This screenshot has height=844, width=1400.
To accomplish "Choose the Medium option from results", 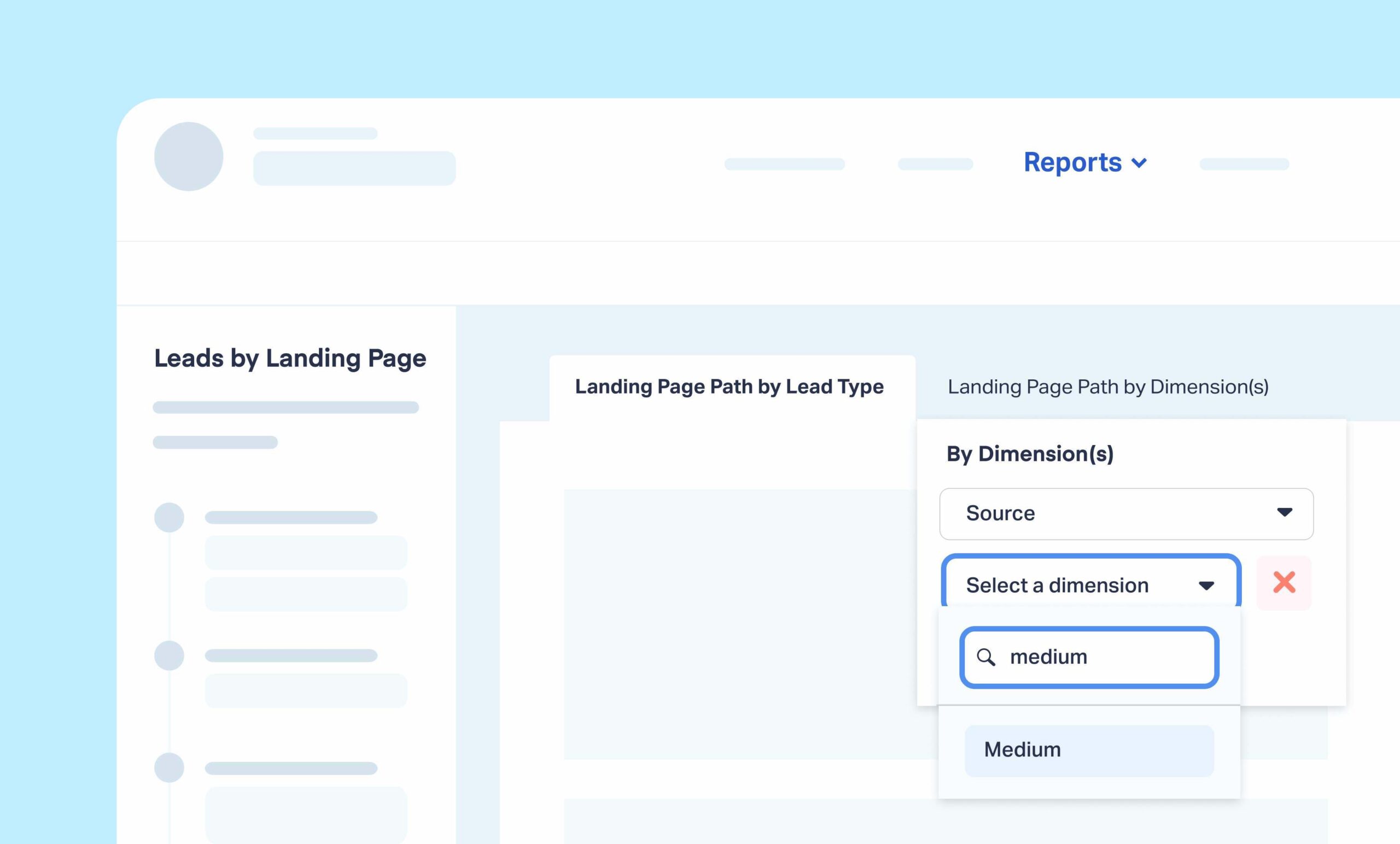I will [1089, 750].
